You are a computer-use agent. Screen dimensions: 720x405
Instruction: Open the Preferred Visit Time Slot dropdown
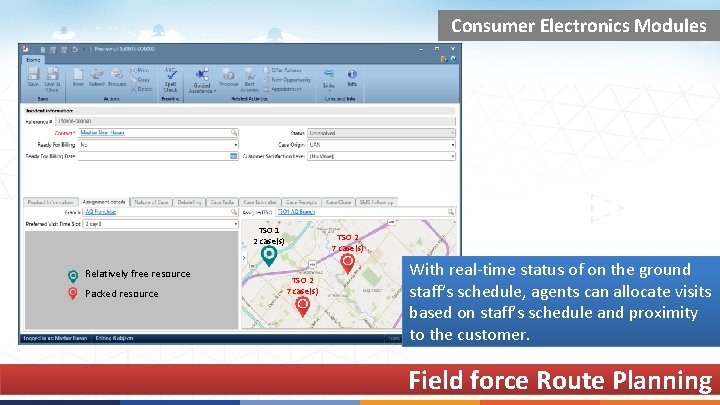click(x=236, y=224)
